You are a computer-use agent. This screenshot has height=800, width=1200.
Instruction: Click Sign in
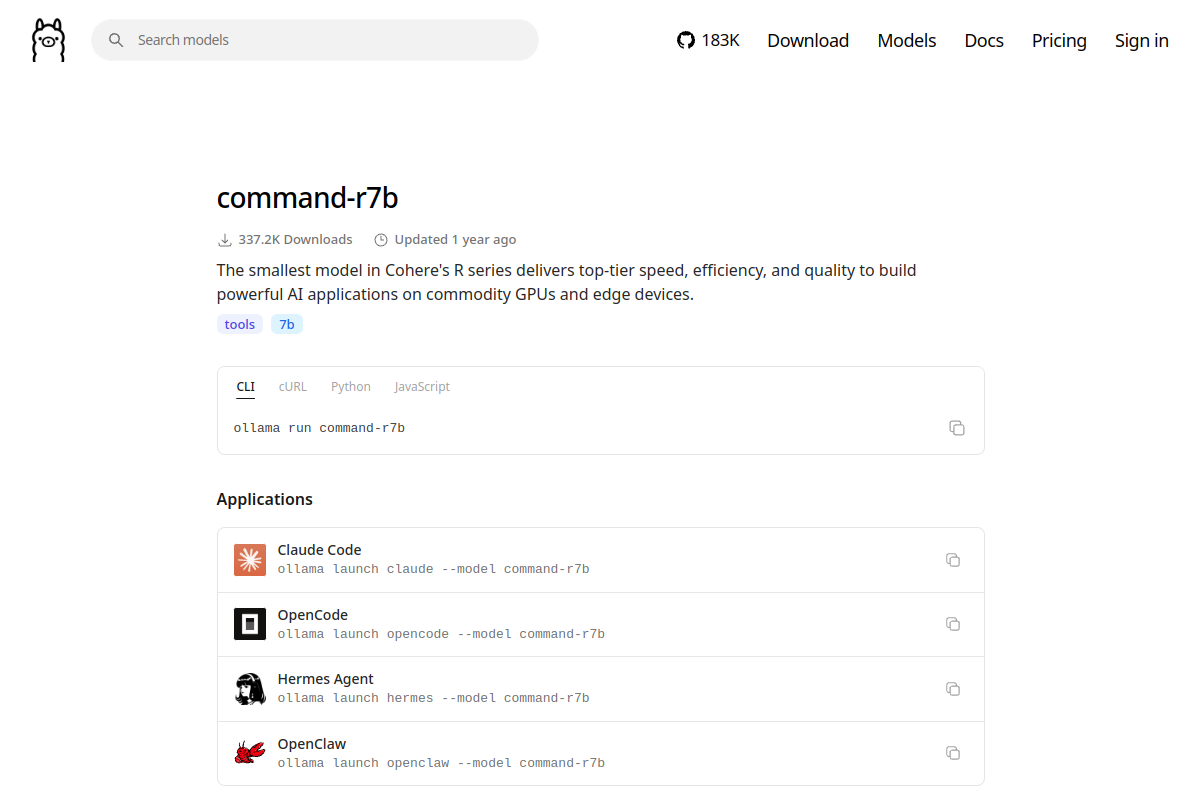1142,40
